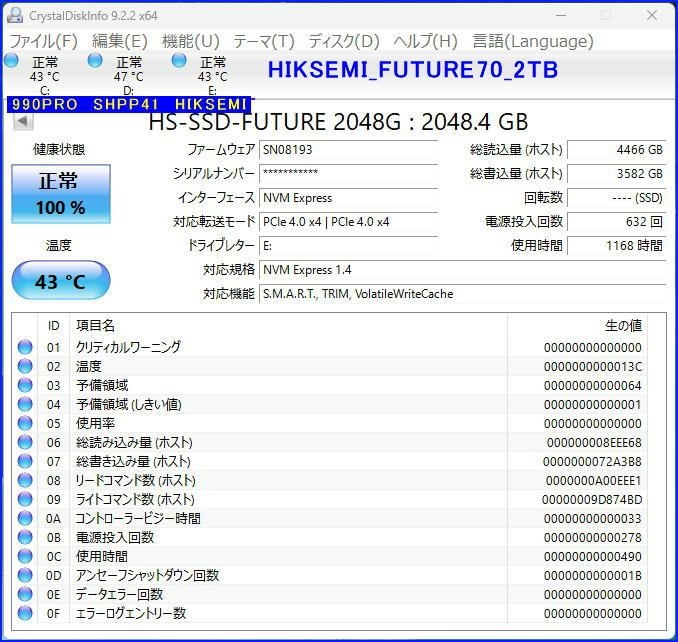Screen dimensions: 678x642
Task: Select drive D: status orb
Action: point(95,61)
